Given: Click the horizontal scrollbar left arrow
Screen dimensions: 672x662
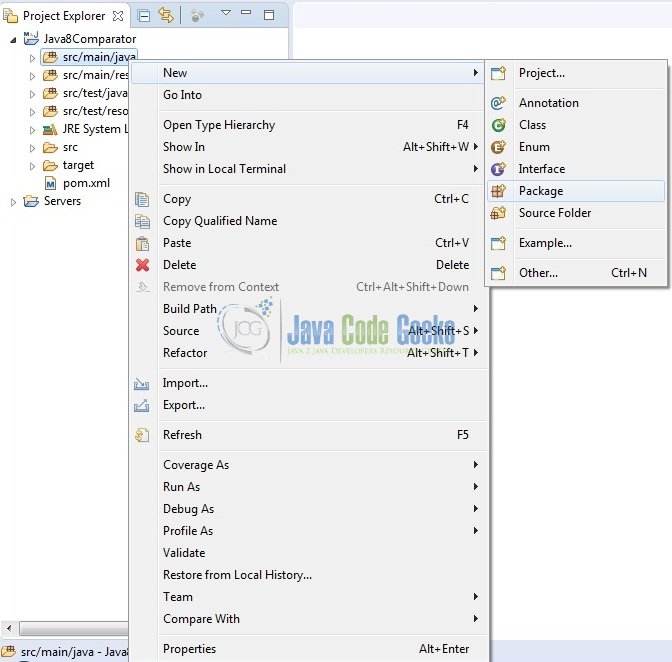Looking at the screenshot, I should tap(9, 629).
